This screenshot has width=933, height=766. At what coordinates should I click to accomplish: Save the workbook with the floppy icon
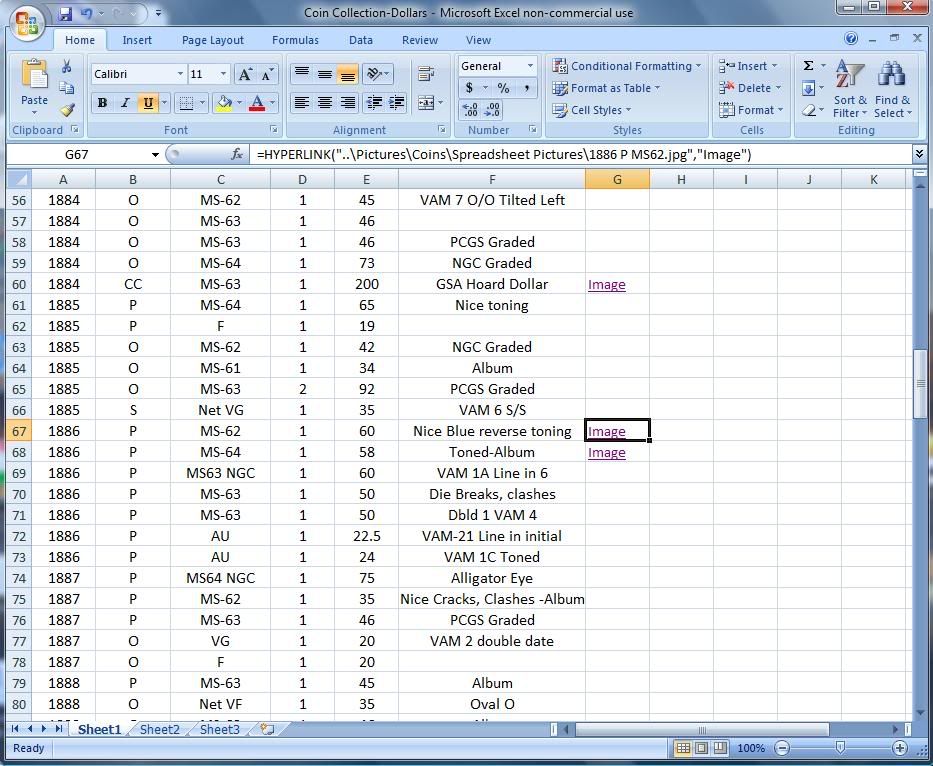(65, 12)
